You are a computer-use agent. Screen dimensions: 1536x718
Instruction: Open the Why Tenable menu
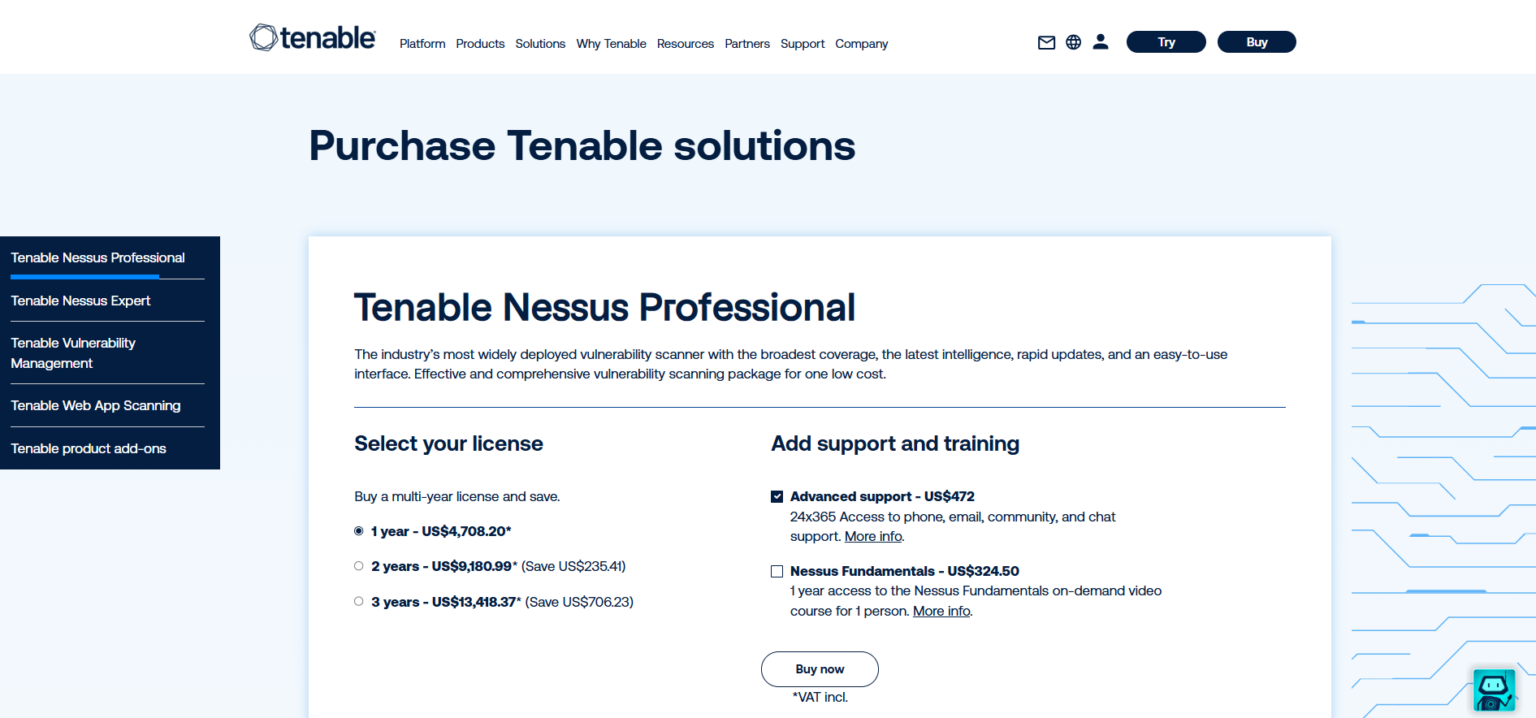click(x=611, y=43)
